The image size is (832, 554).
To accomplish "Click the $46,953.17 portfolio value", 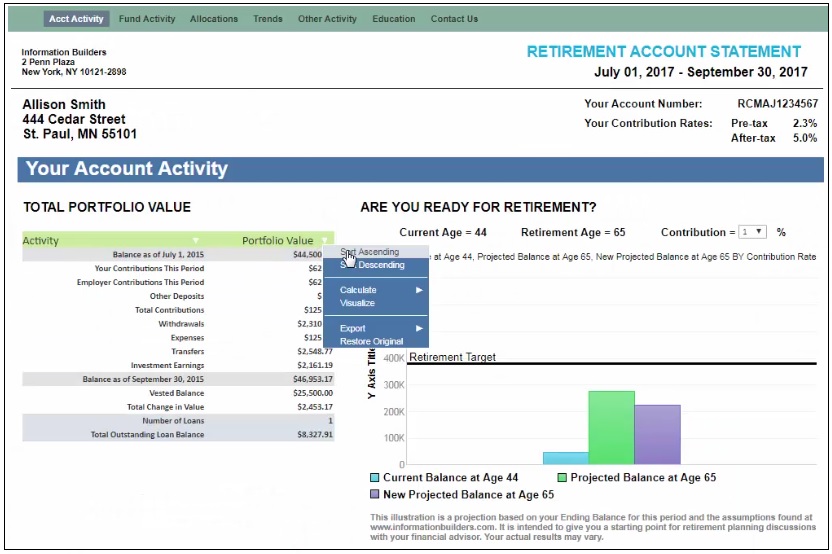I will coord(313,379).
